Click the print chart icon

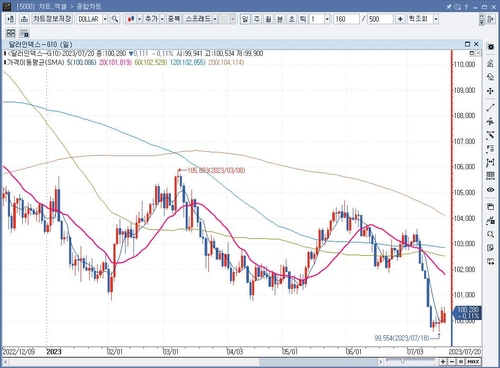24,19
